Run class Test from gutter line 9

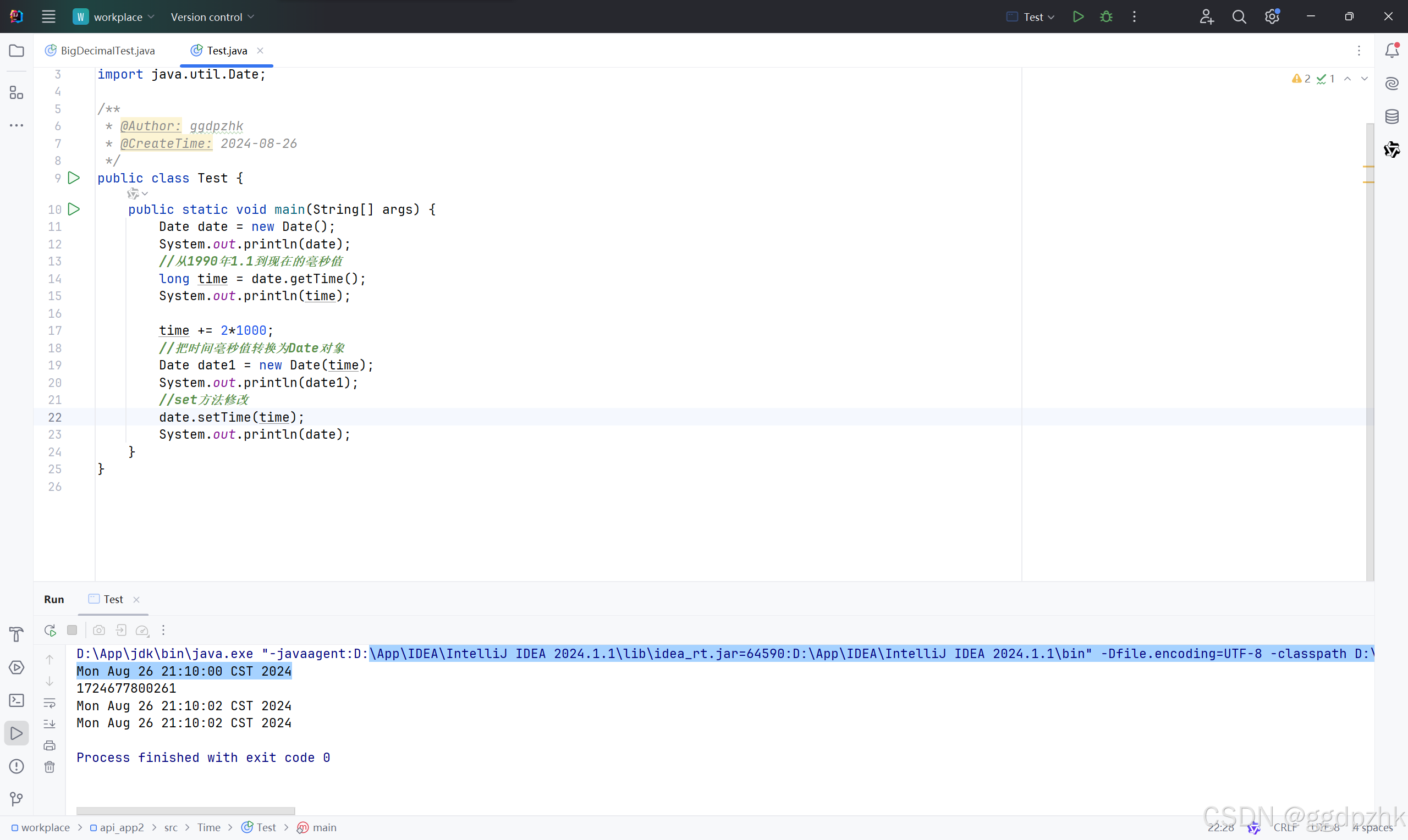pos(74,178)
